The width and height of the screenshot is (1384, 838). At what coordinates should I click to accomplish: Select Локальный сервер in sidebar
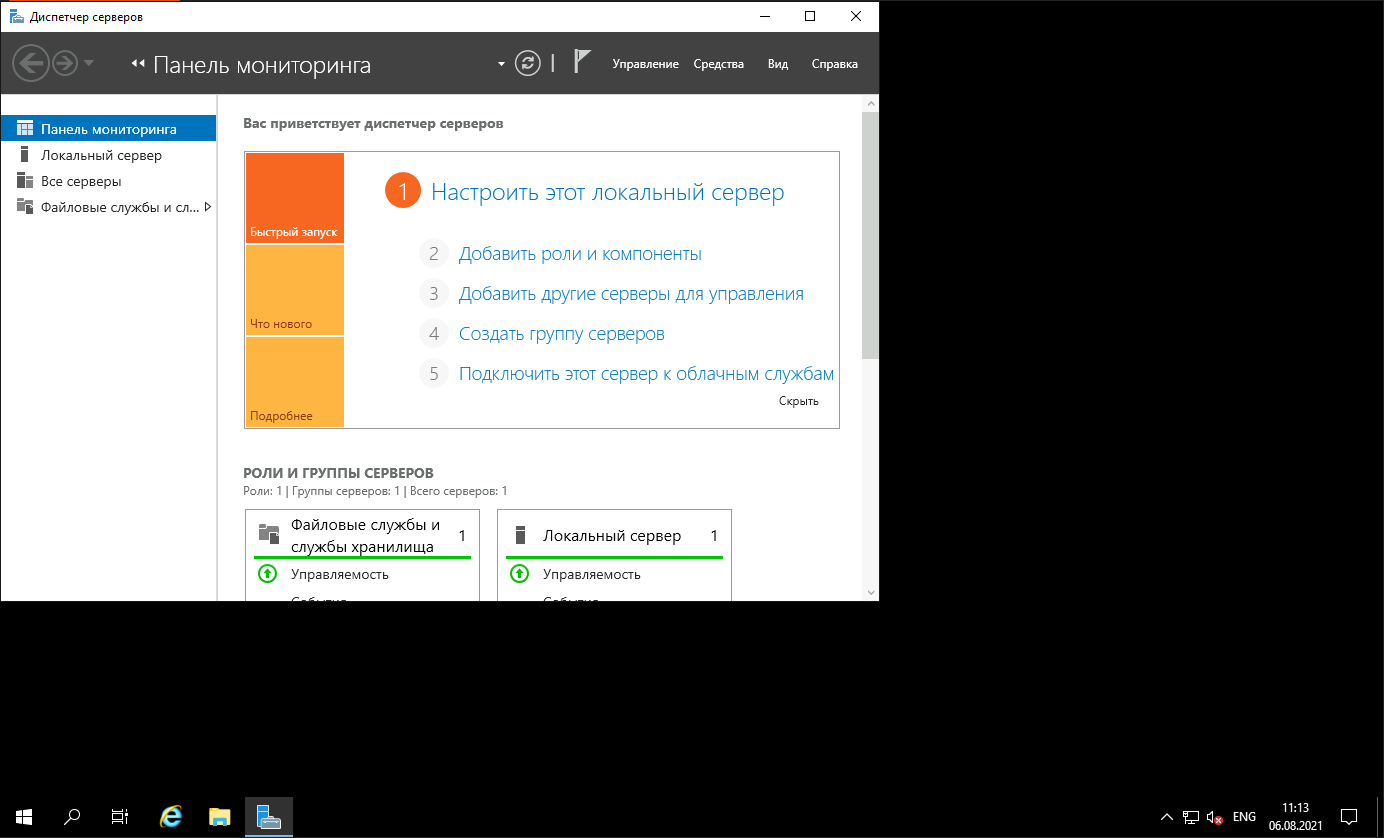(x=108, y=155)
